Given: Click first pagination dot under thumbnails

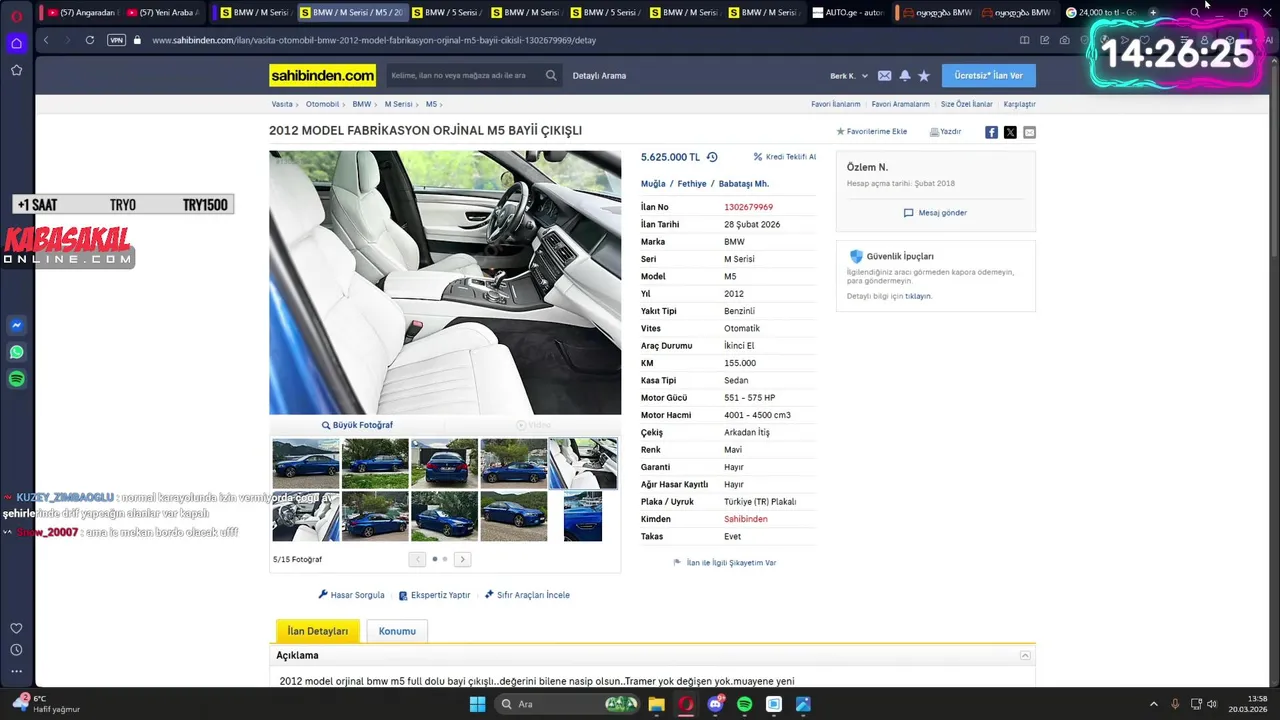Looking at the screenshot, I should click(435, 559).
